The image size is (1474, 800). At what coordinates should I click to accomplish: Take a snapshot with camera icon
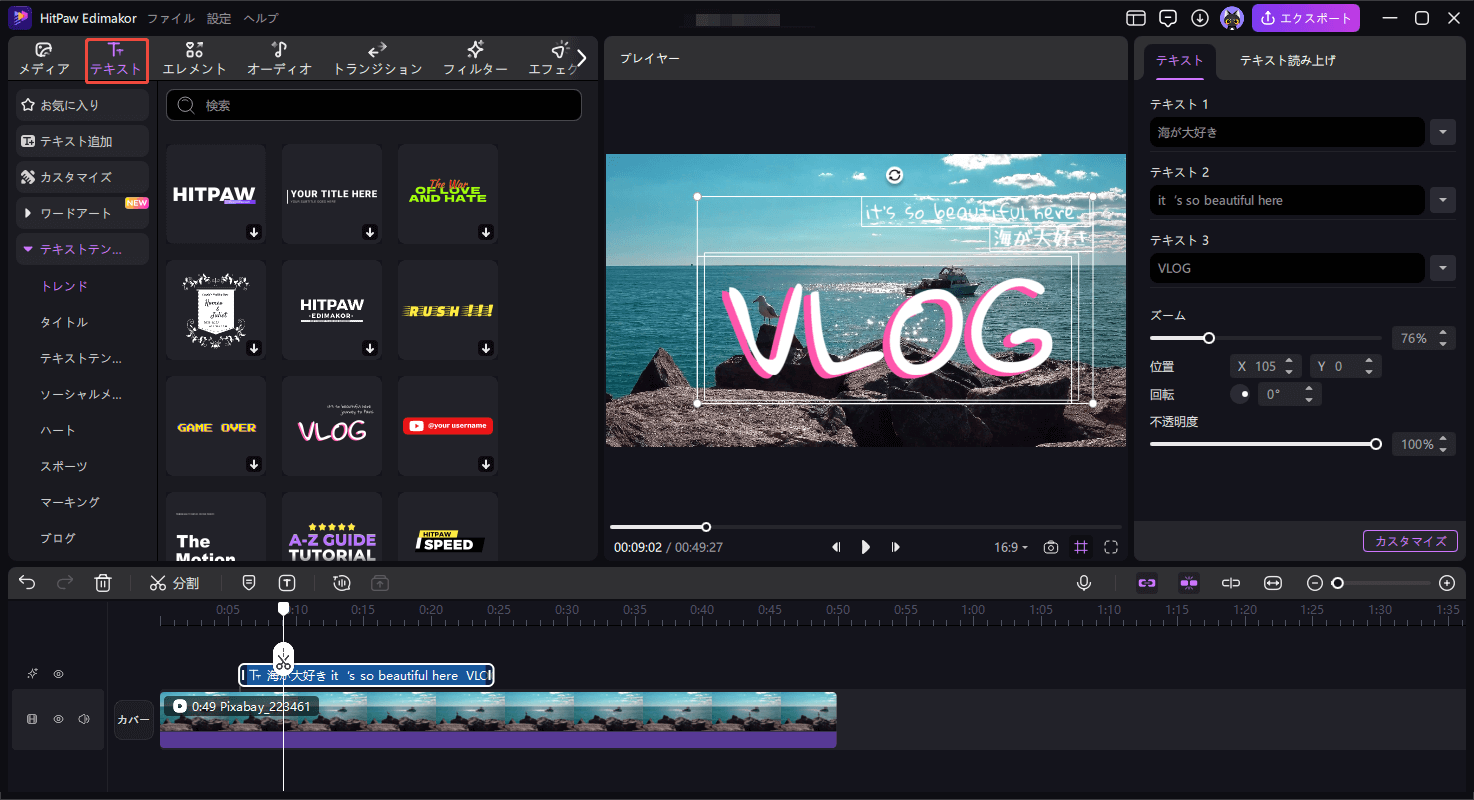pyautogui.click(x=1051, y=547)
